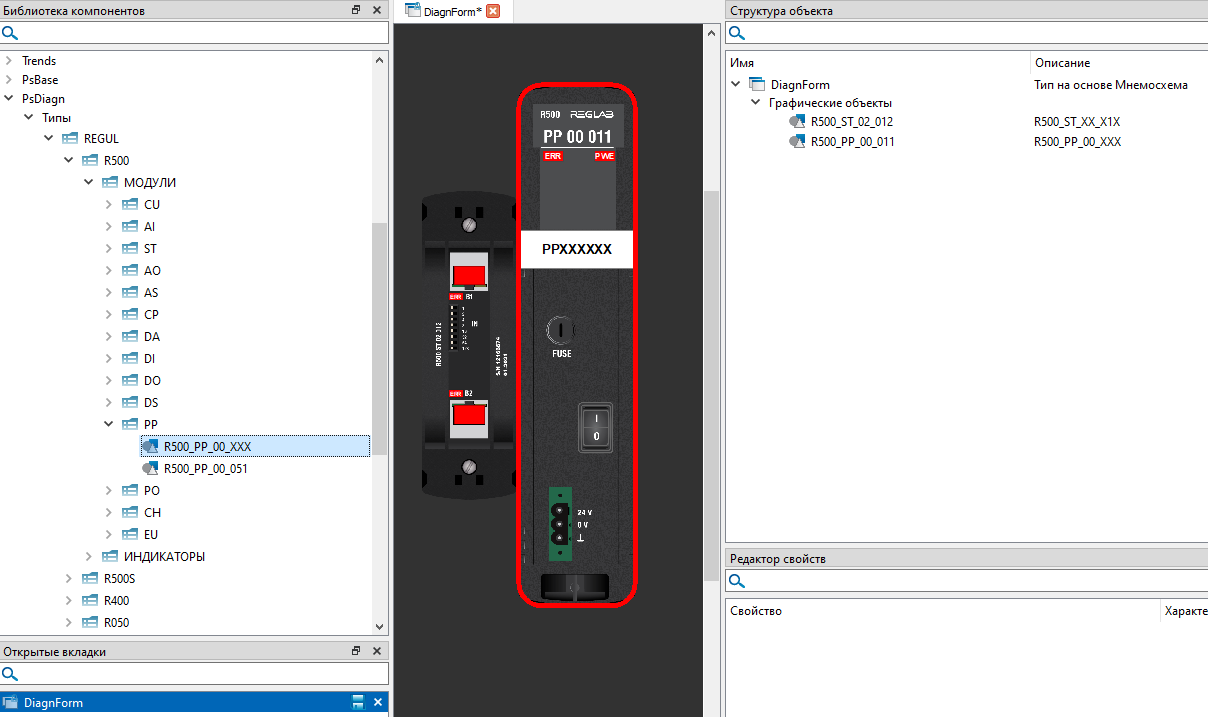Click R500_PP_00_011 object icon in structure panel
This screenshot has width=1208, height=717.
[x=797, y=142]
